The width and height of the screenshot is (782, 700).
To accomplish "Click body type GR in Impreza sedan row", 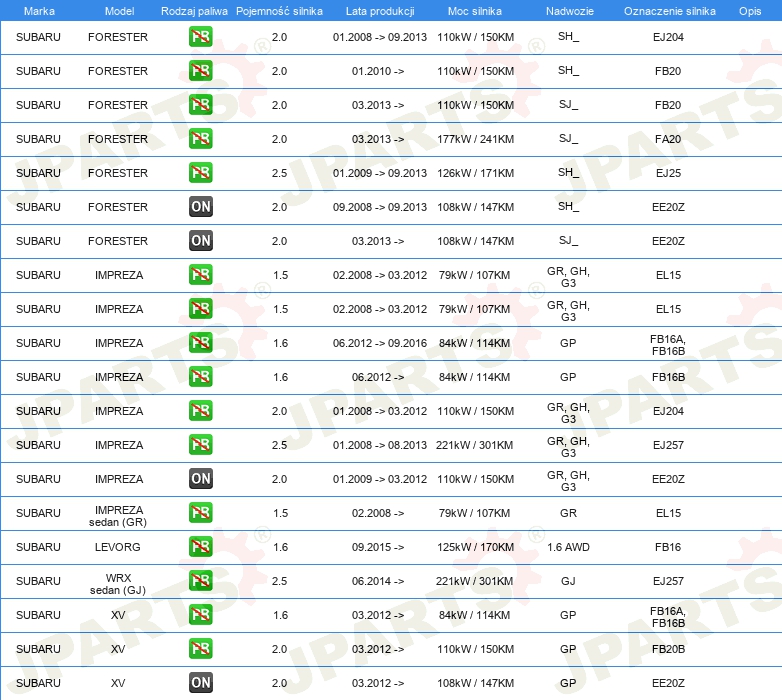I will pos(568,513).
